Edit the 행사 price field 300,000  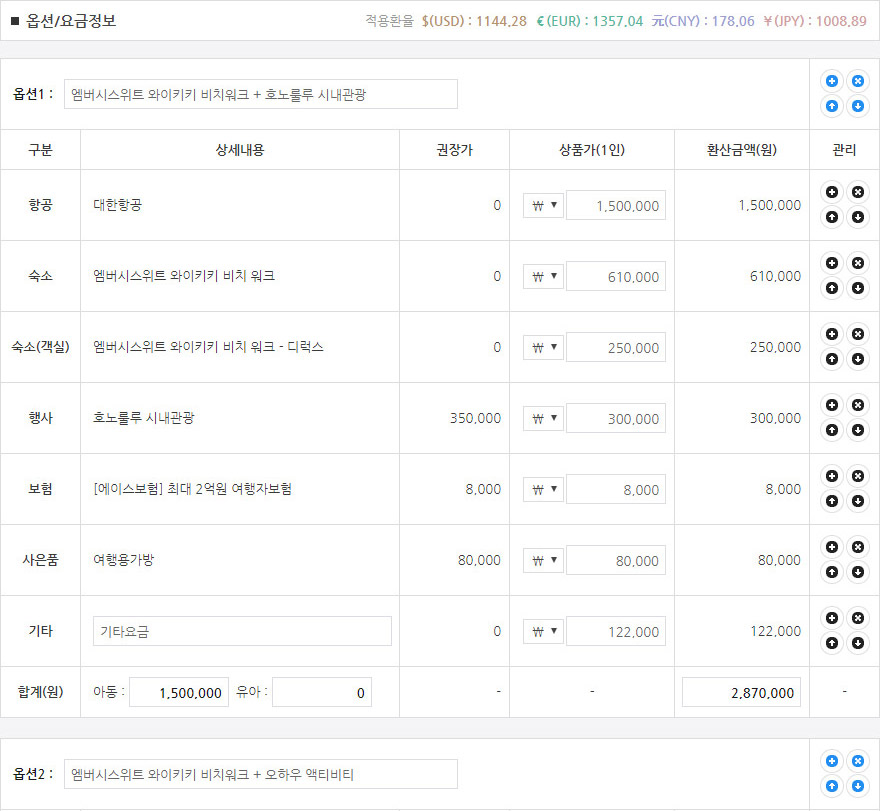pos(616,418)
